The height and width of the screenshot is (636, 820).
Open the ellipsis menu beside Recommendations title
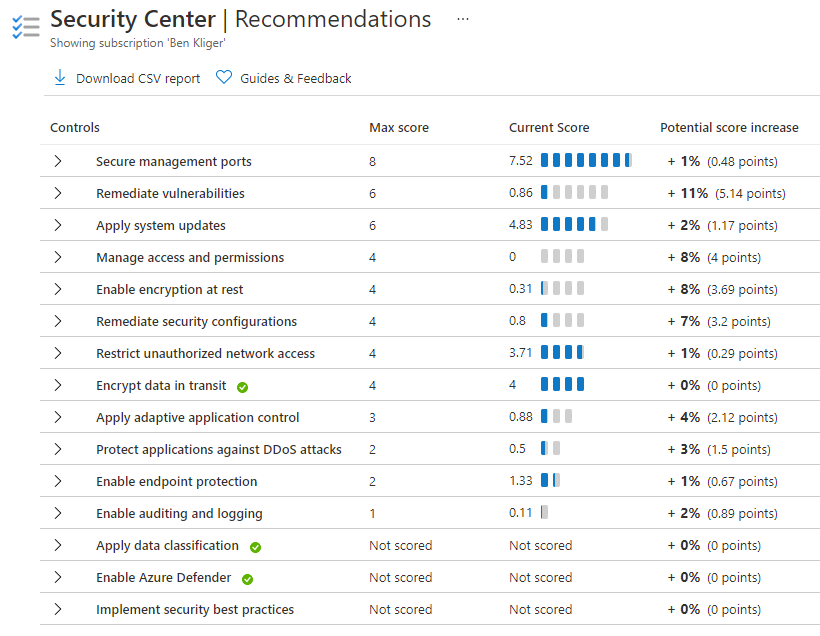[462, 19]
